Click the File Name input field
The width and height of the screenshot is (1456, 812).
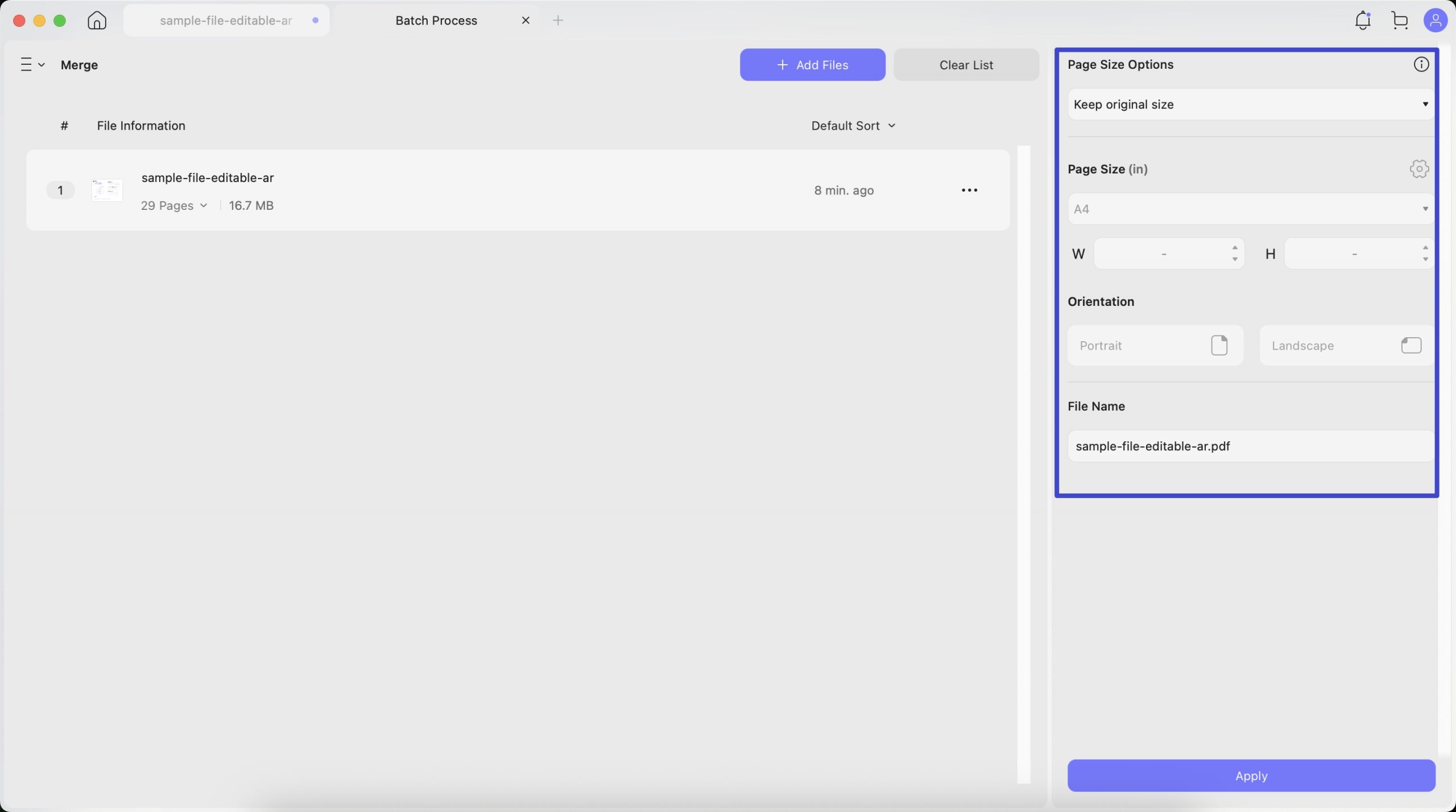1251,446
